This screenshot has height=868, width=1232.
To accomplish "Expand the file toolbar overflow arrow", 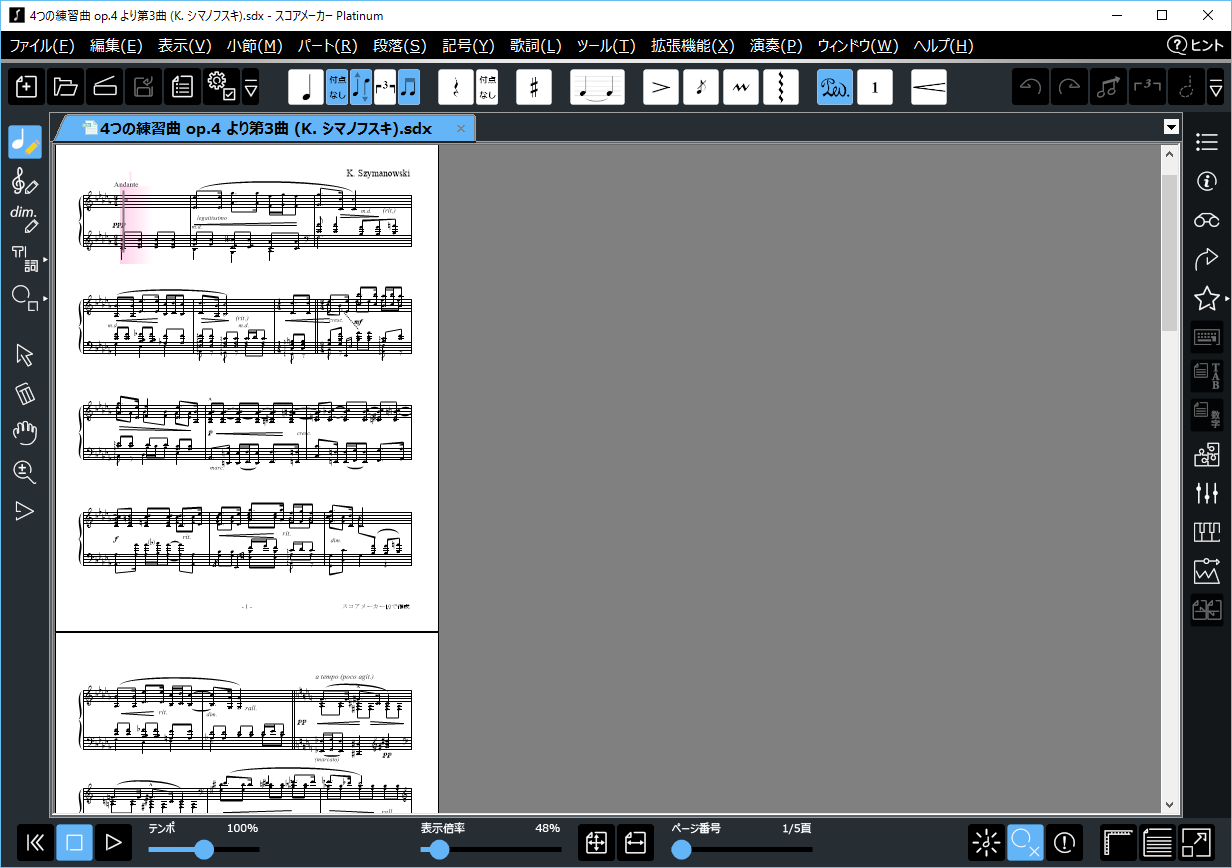I will coord(251,88).
